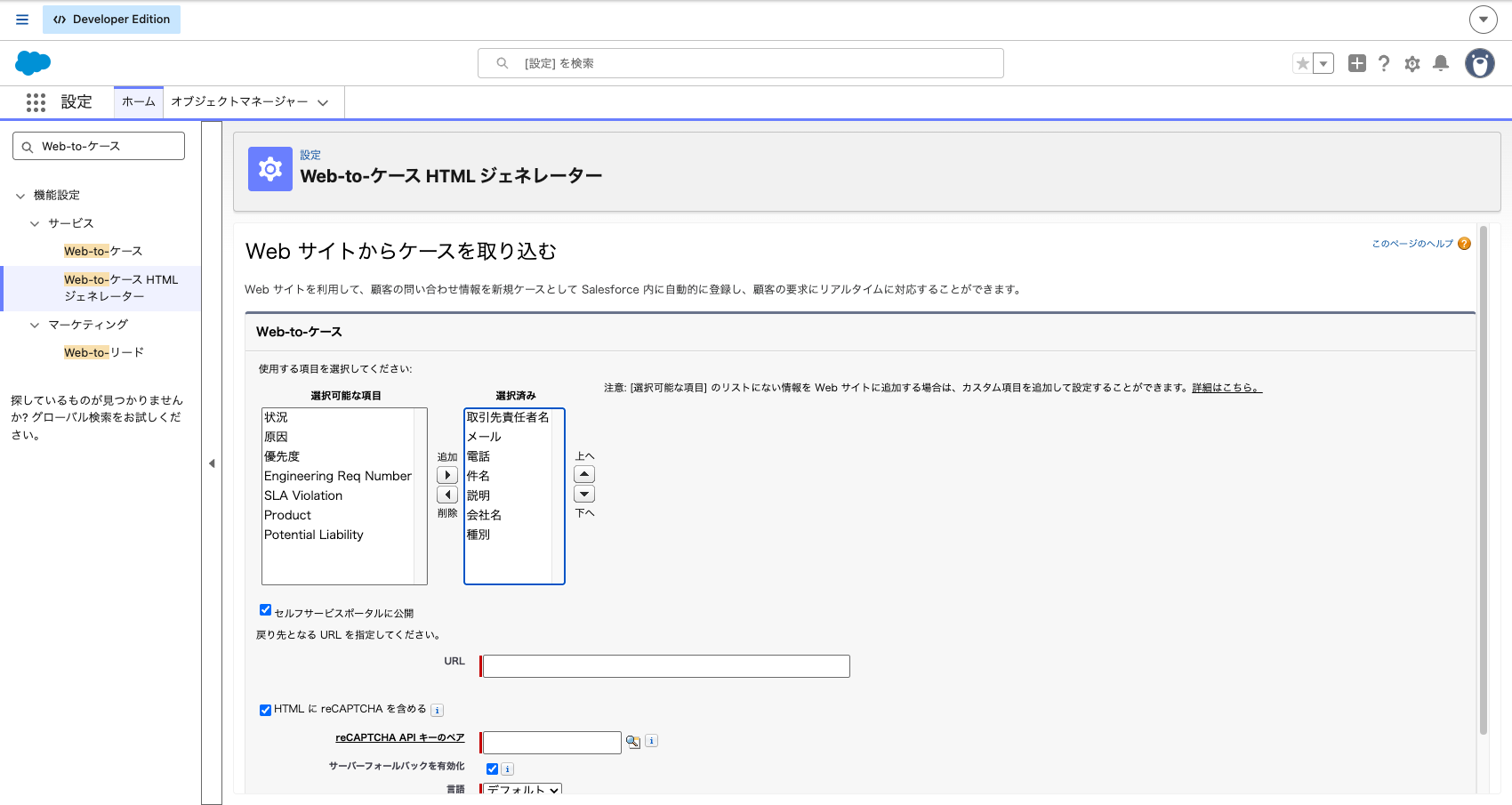The image size is (1512, 805).
Task: Click the page vertical scrollbar
Action: point(1483,480)
